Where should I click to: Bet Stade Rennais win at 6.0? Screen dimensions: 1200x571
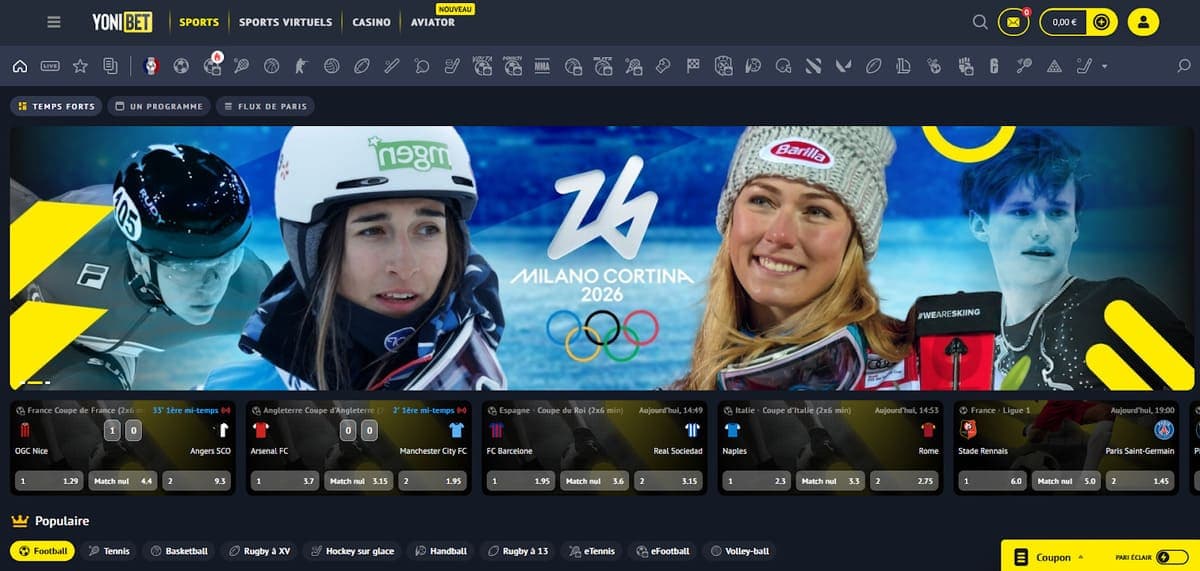993,481
